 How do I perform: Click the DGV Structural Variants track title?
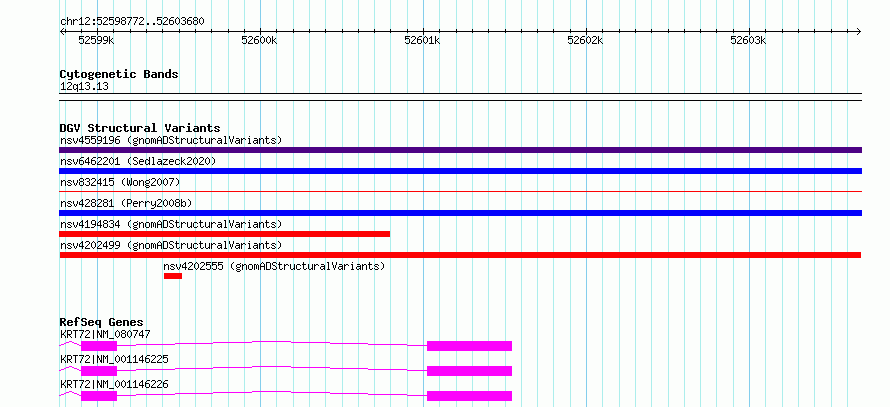pos(140,128)
